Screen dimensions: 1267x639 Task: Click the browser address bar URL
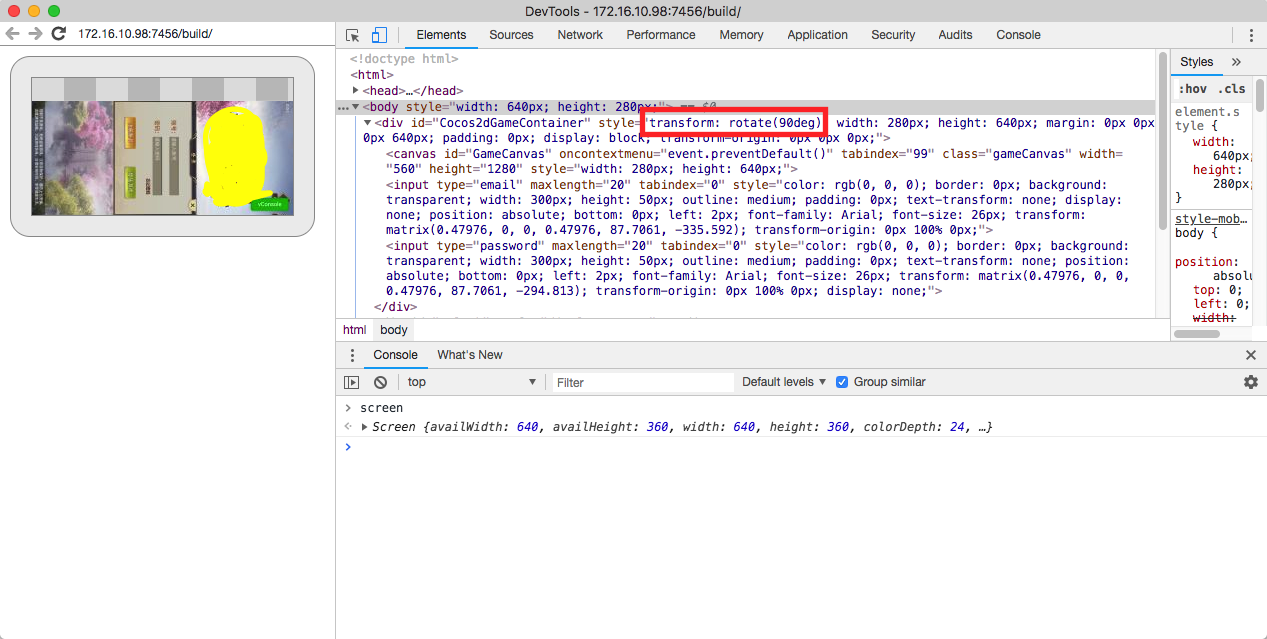[x=145, y=33]
